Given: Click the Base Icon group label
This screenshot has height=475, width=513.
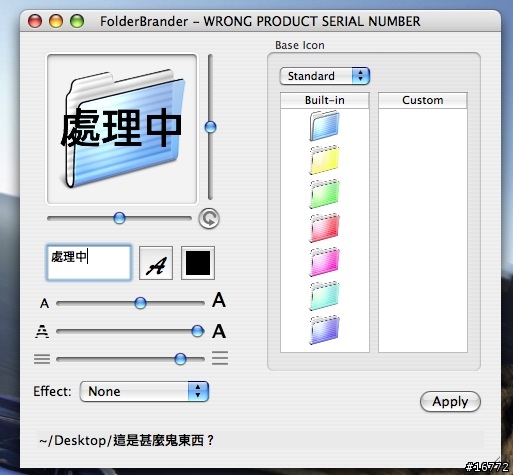Looking at the screenshot, I should click(300, 45).
